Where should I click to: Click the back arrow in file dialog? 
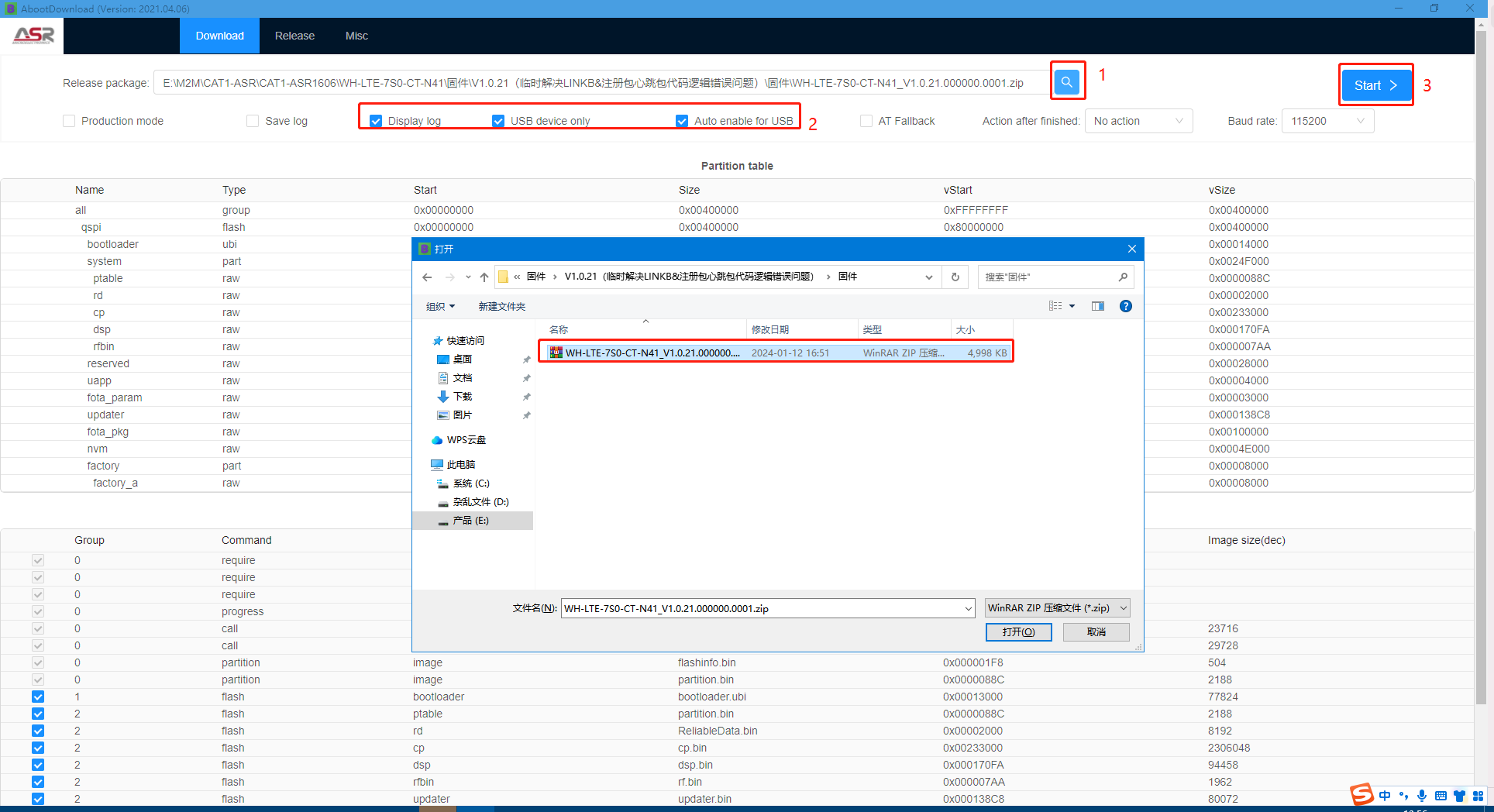click(x=427, y=277)
